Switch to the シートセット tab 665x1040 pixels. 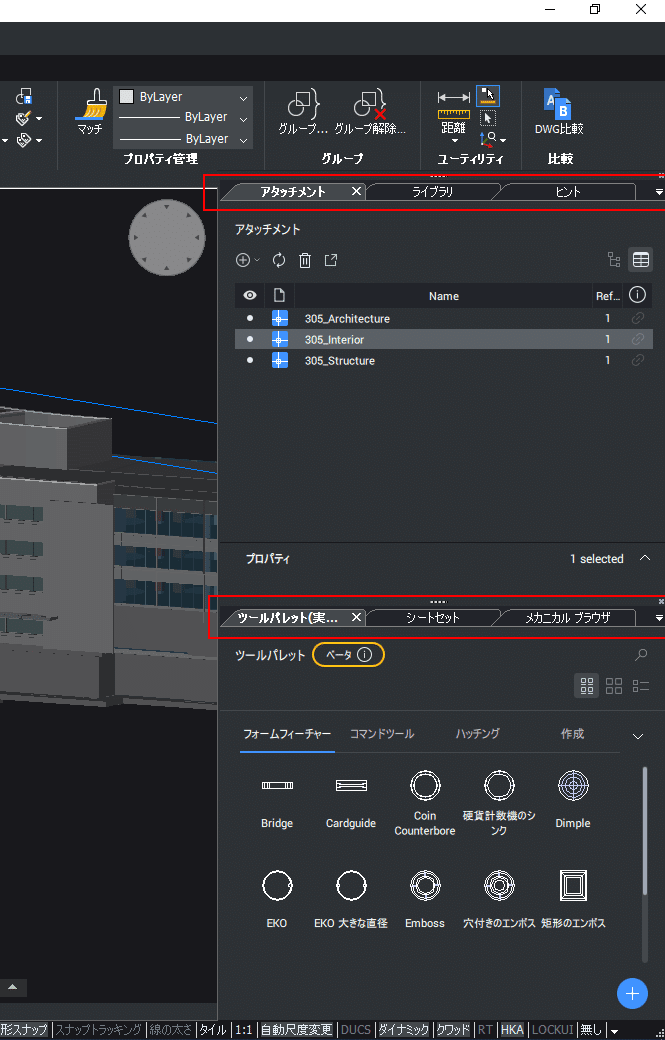(432, 618)
